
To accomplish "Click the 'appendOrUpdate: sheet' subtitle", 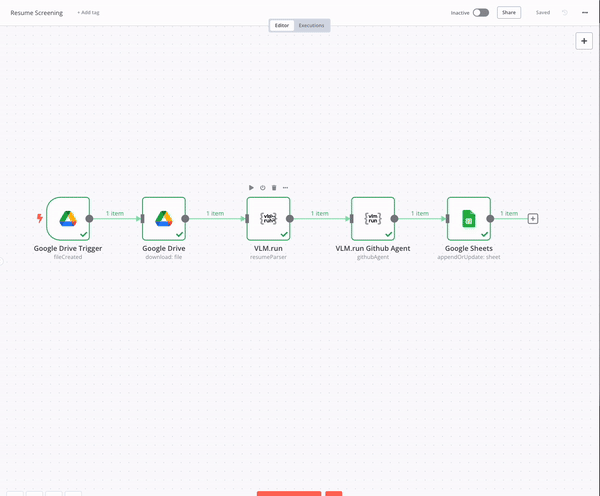I will 469,257.
